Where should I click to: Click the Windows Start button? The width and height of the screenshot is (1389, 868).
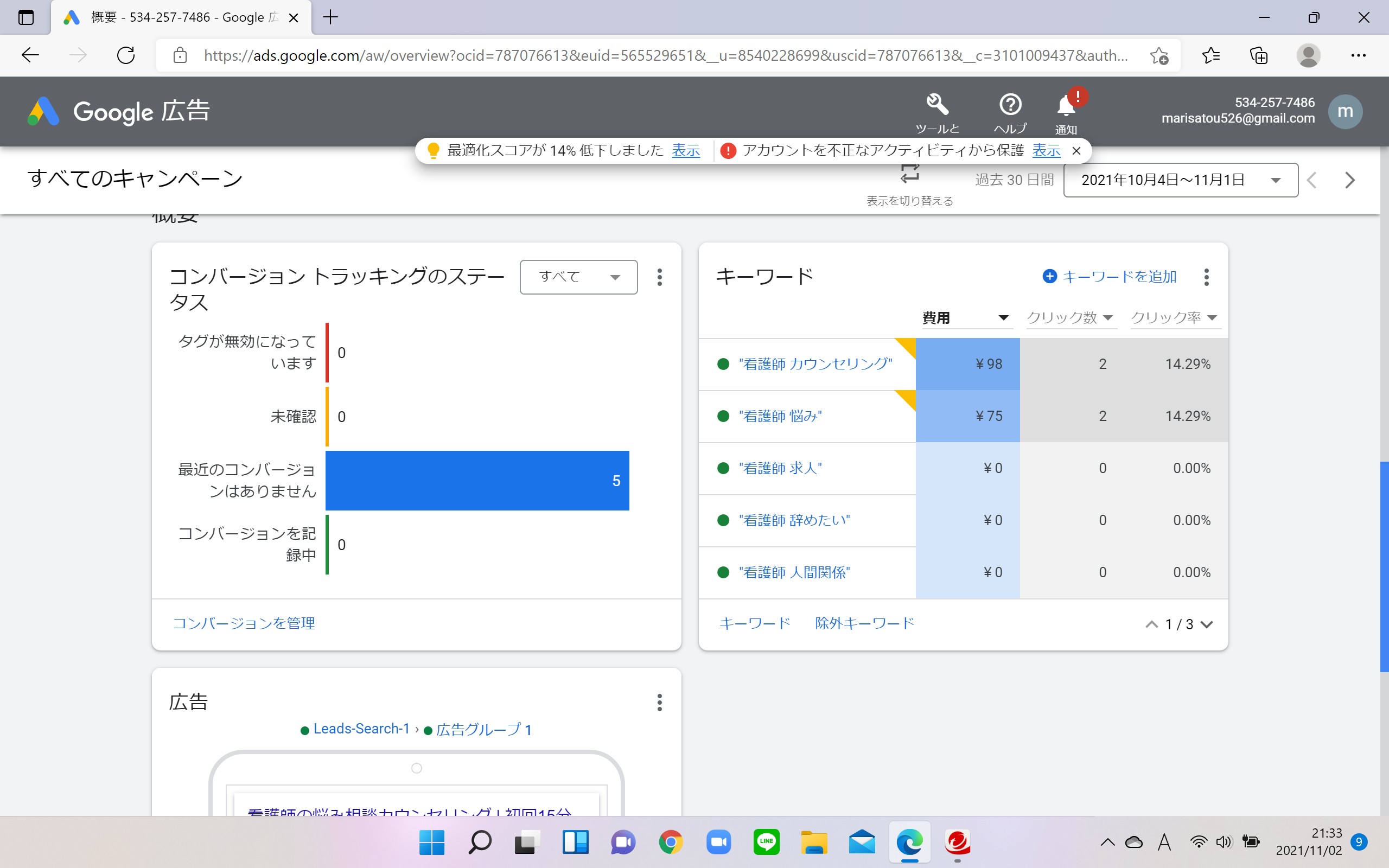432,842
